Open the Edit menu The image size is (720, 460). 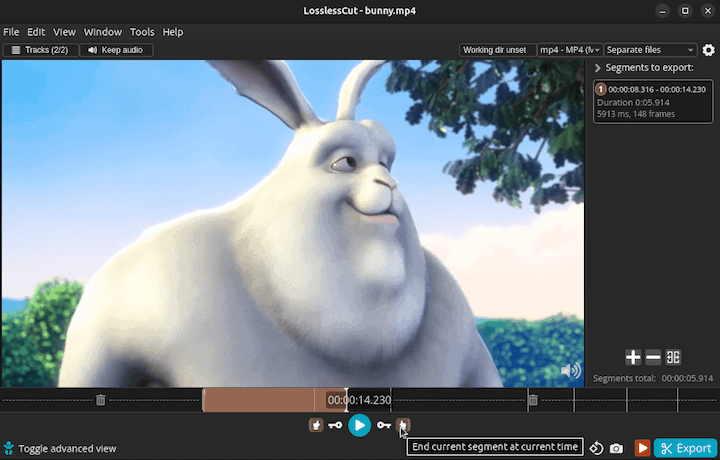coord(36,32)
